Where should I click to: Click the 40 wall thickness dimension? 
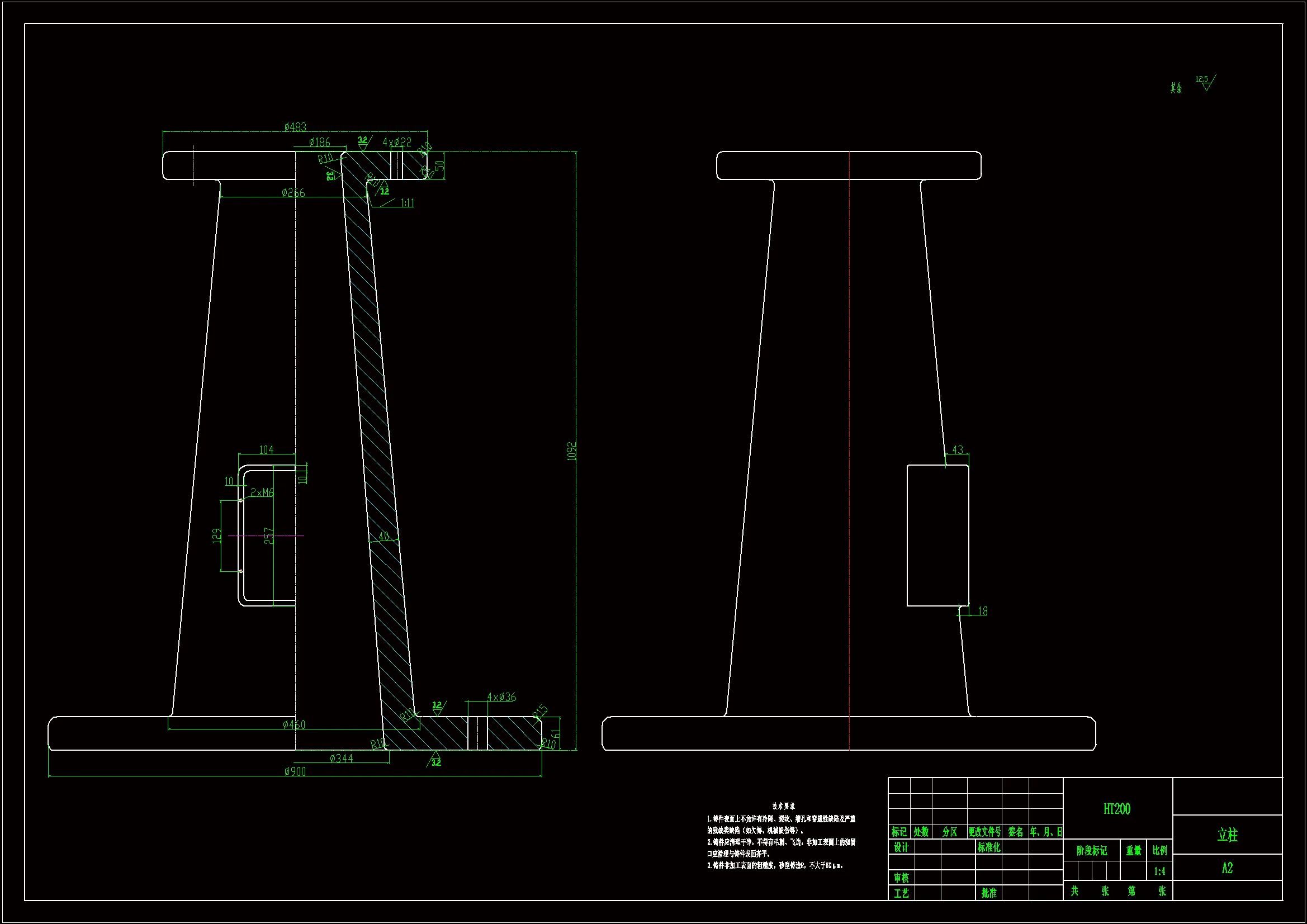384,536
